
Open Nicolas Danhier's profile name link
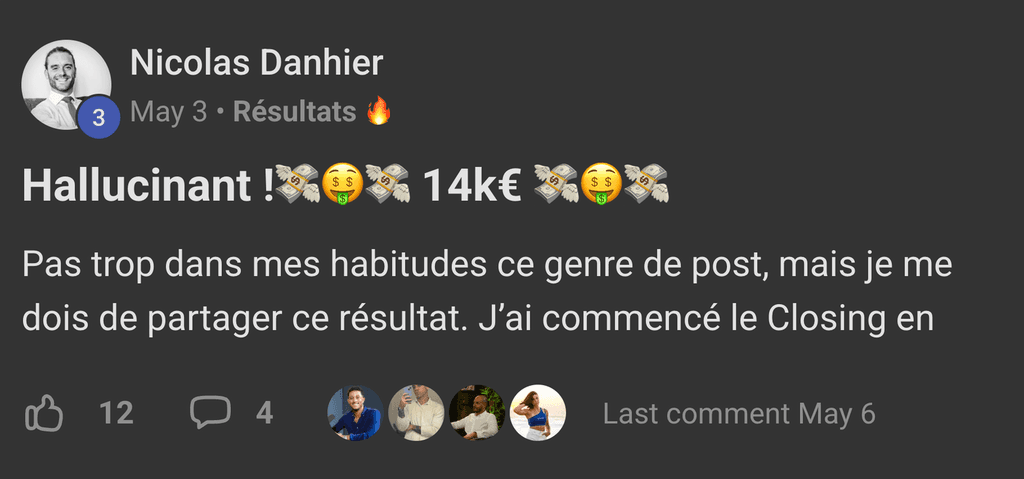[x=256, y=63]
